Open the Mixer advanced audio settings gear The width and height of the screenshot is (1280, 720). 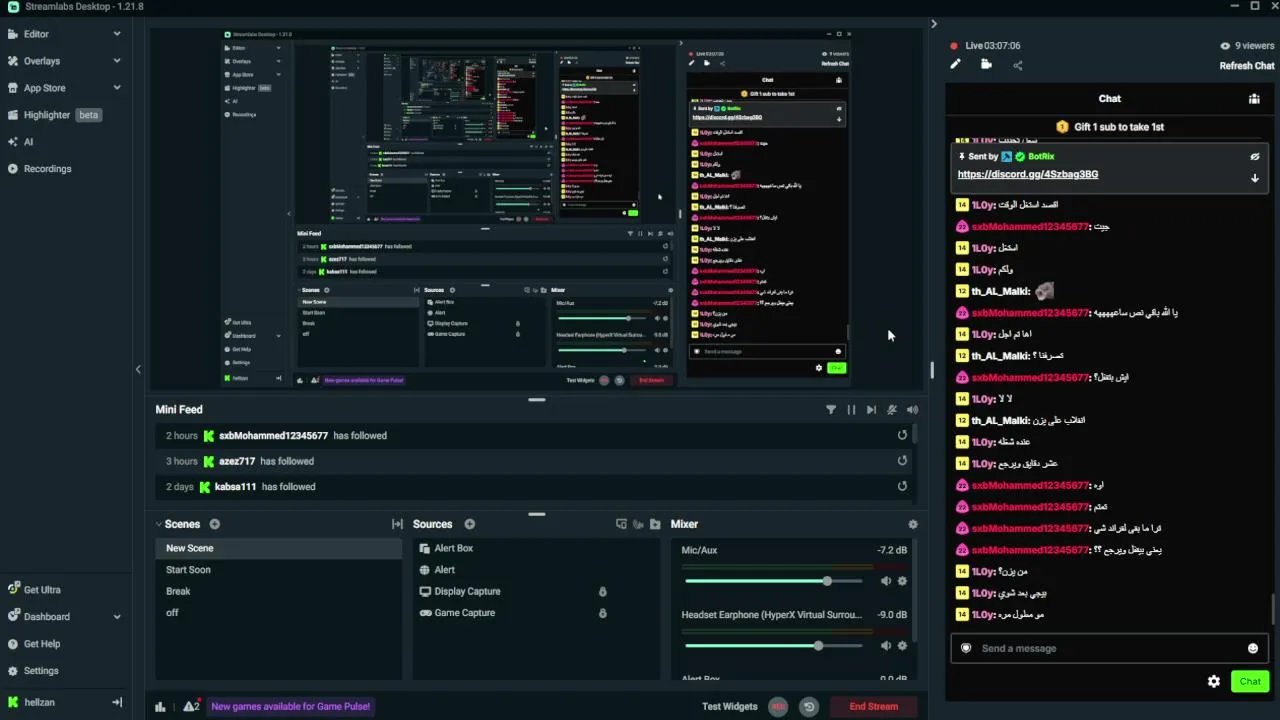pyautogui.click(x=912, y=524)
